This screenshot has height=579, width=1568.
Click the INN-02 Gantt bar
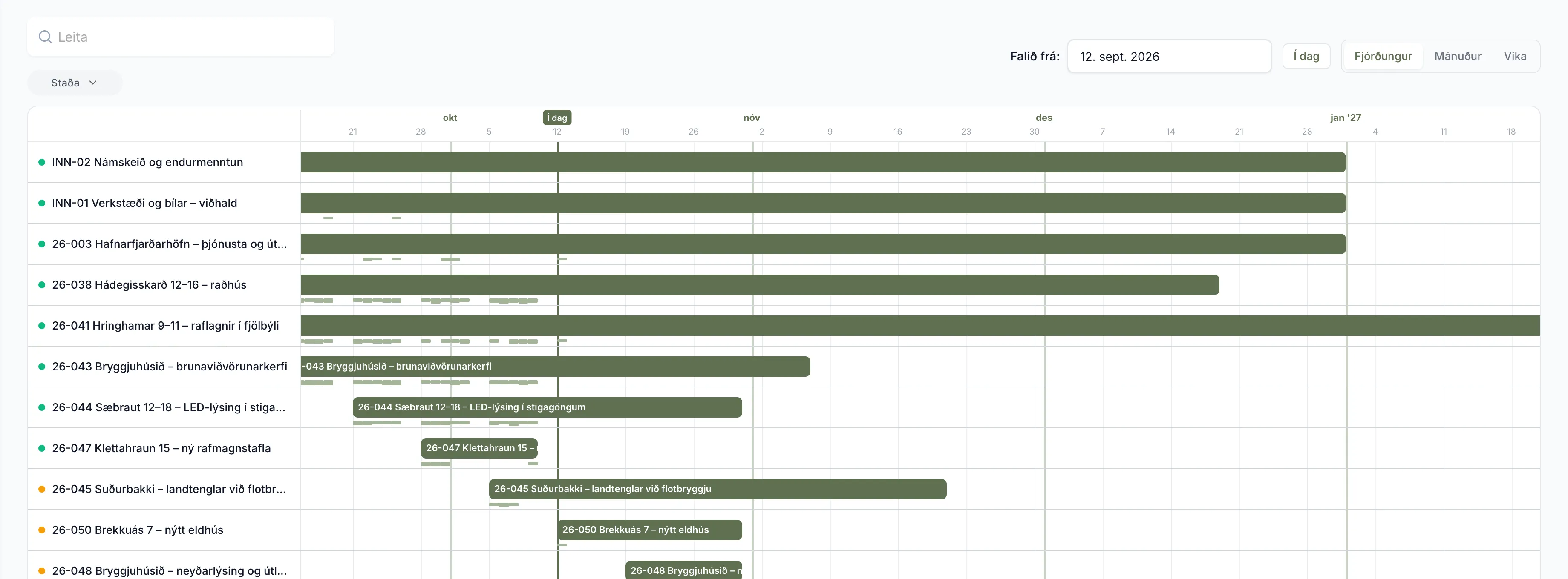pyautogui.click(x=823, y=162)
